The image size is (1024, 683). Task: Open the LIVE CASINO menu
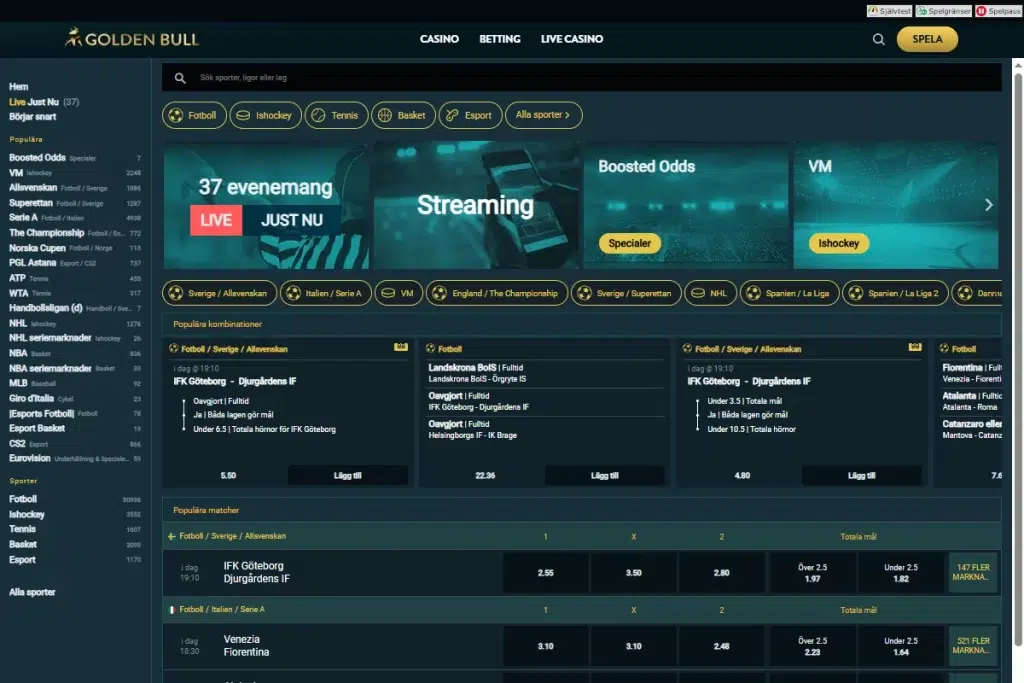coord(571,39)
